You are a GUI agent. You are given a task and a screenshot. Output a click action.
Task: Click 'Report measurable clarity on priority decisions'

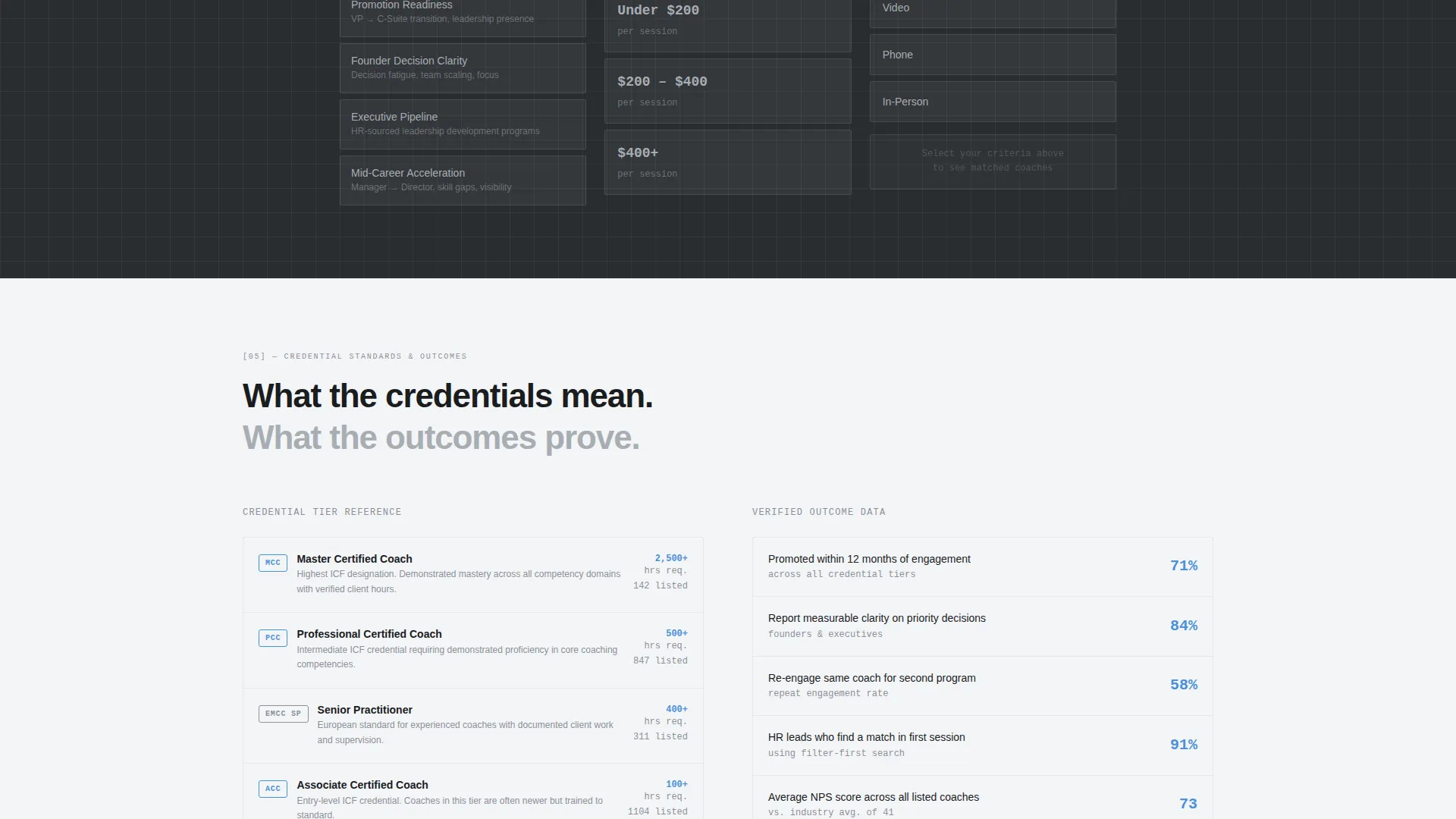[877, 618]
